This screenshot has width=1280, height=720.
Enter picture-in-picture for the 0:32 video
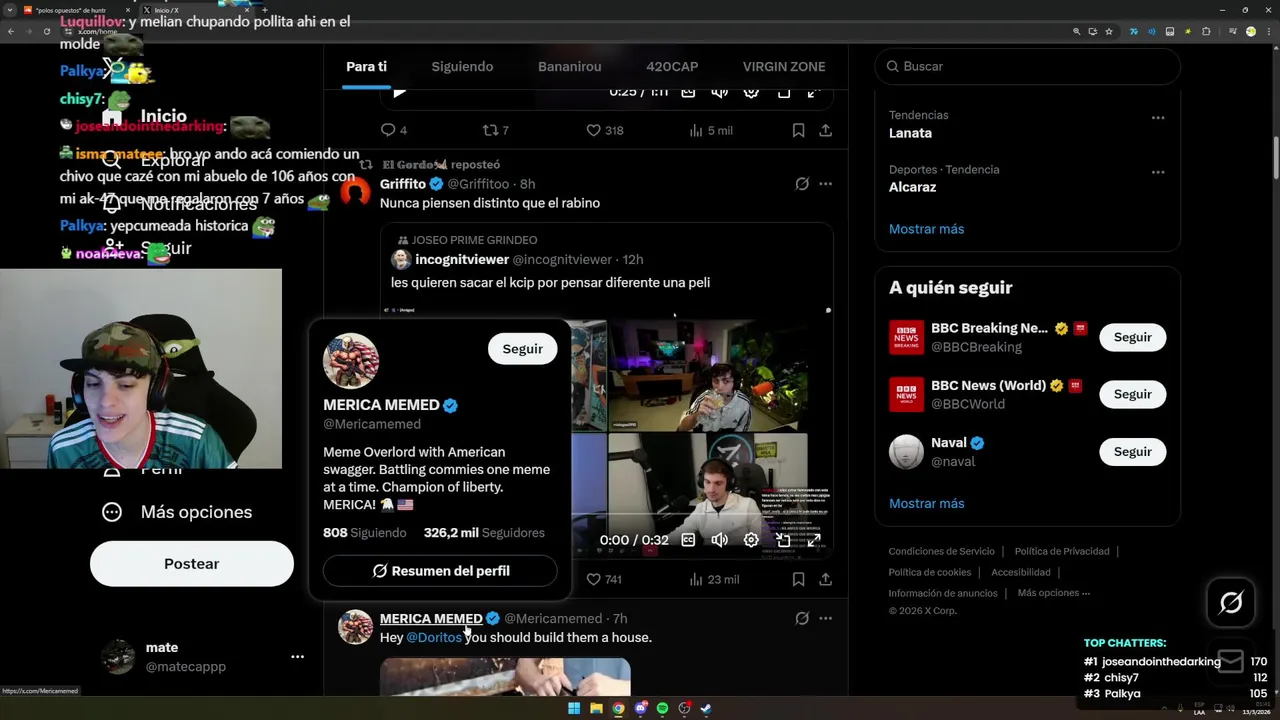click(x=783, y=540)
